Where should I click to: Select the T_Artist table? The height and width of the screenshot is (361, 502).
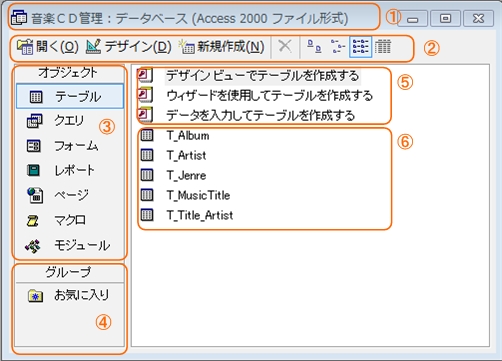[173, 155]
